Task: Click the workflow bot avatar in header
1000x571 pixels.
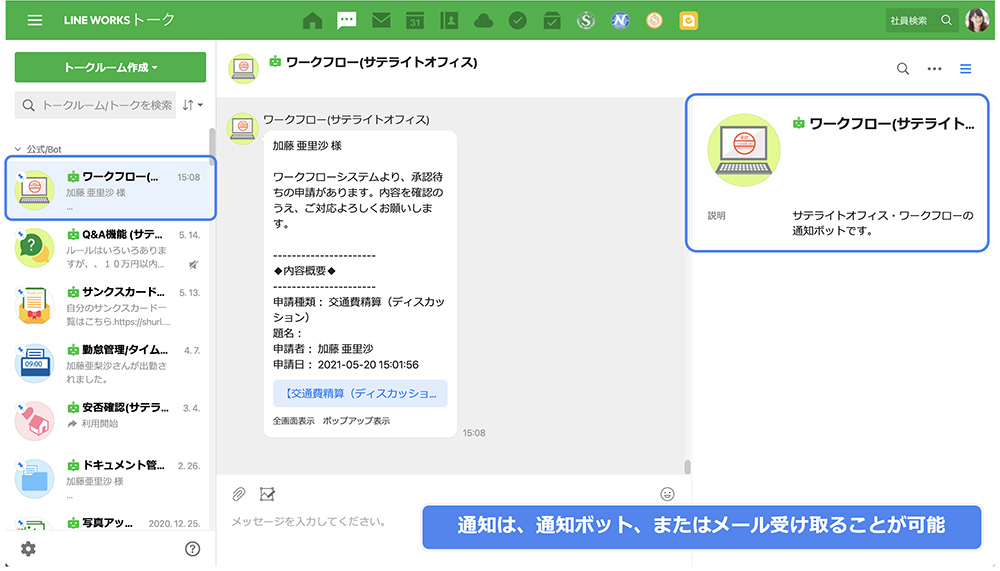Action: (x=243, y=68)
